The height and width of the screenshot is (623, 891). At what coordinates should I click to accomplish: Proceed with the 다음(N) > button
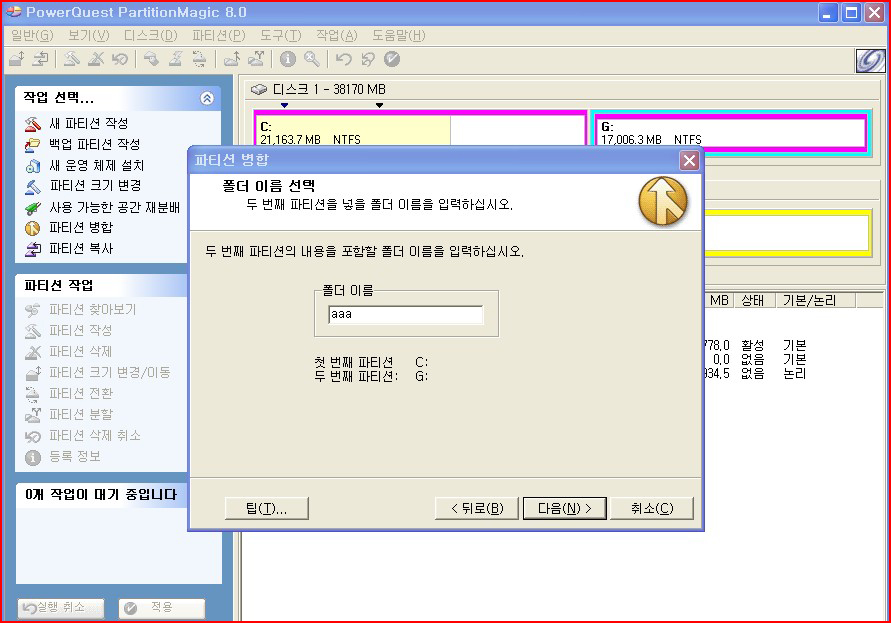click(x=565, y=508)
